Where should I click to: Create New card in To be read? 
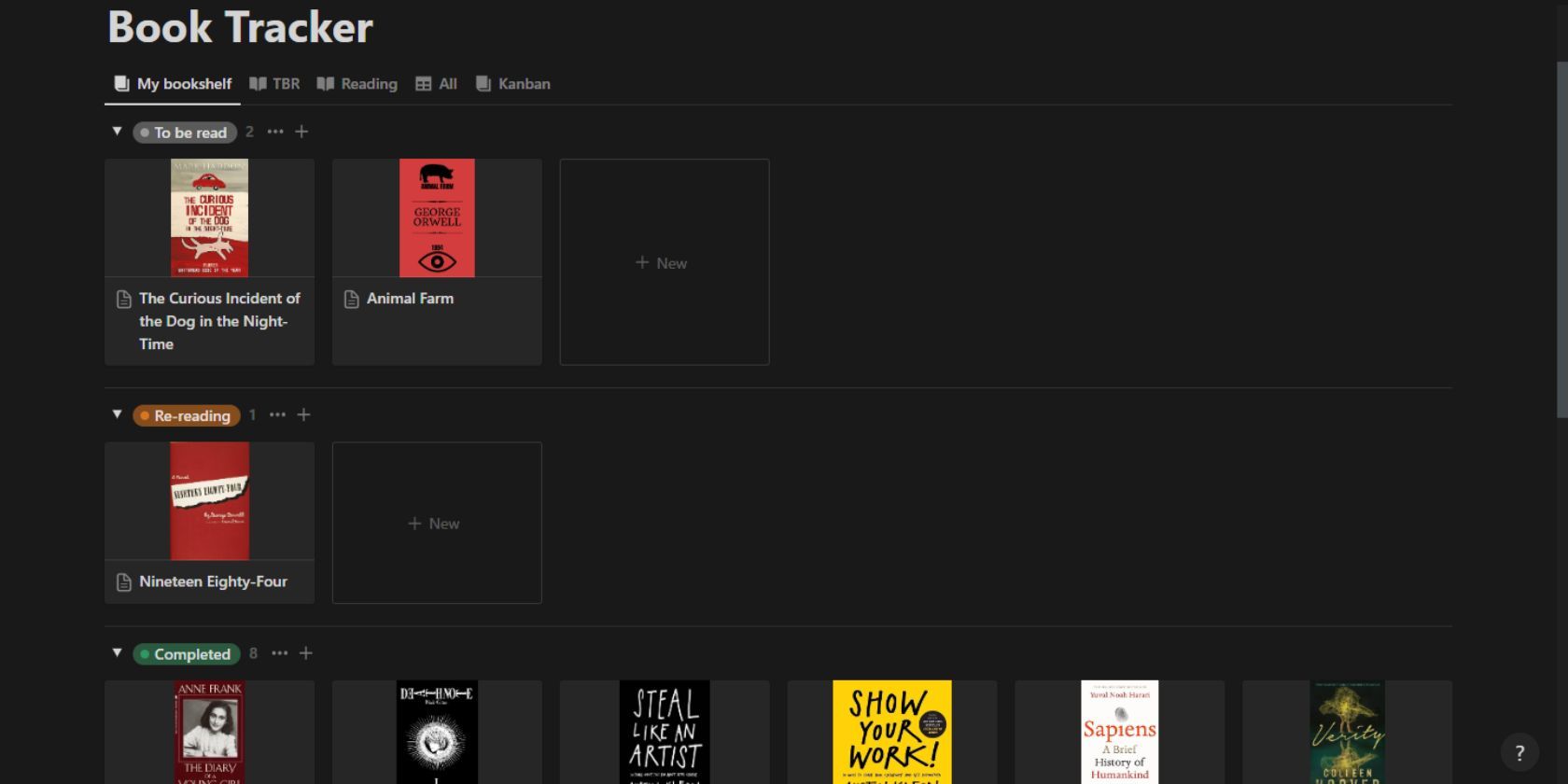pos(665,262)
